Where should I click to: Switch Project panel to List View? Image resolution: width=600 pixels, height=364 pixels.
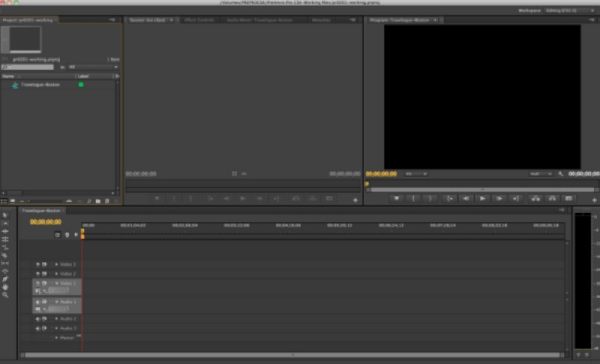click(4, 201)
